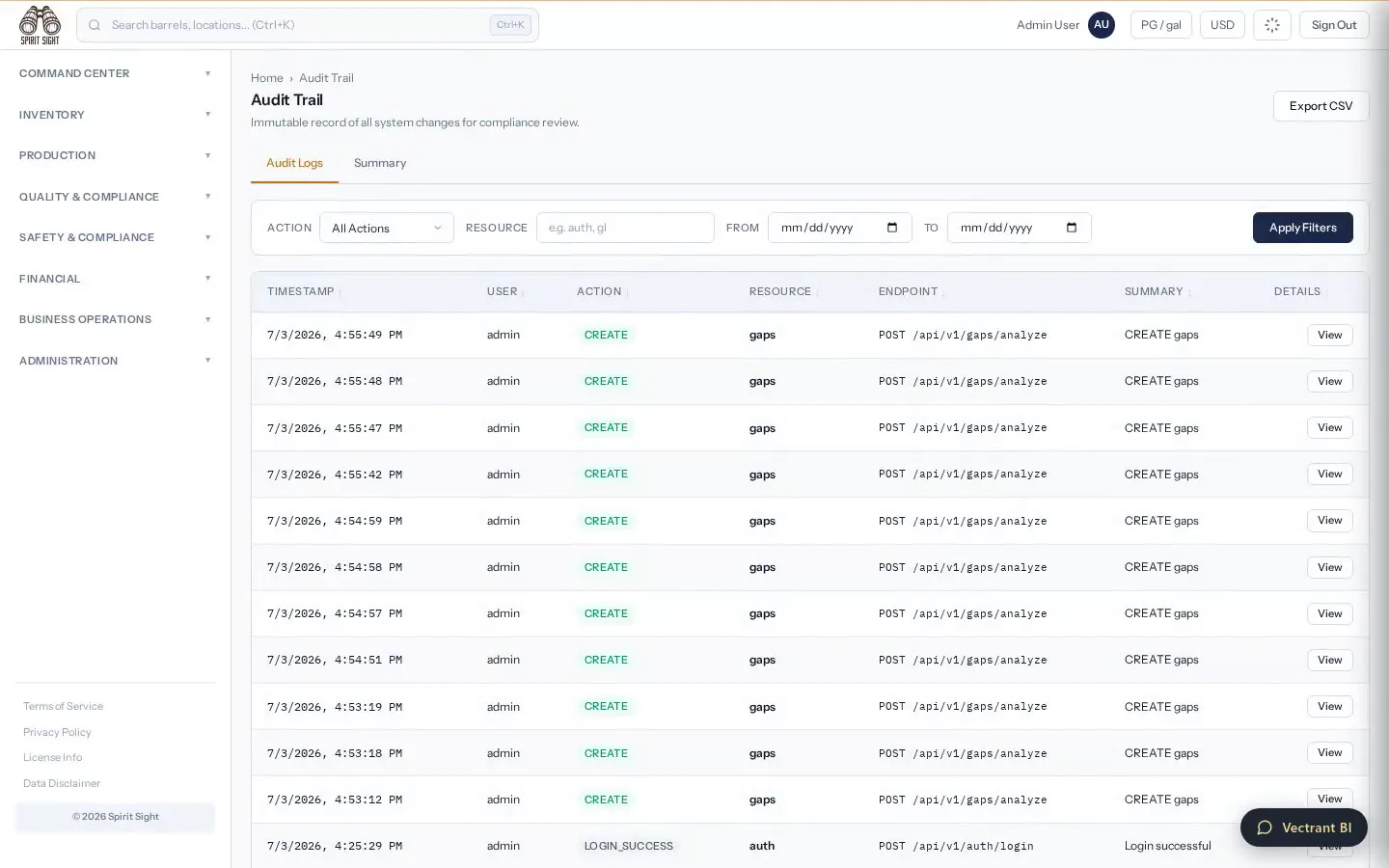Switch to the Summary tab

380,163
